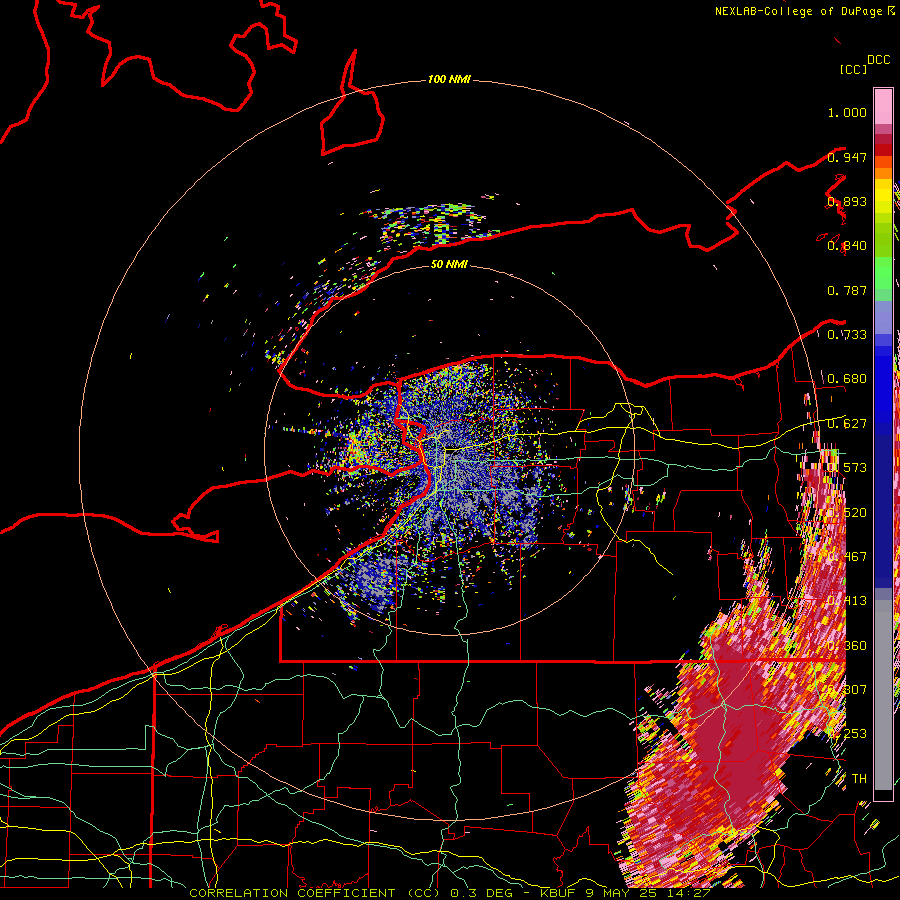Select the 0.627 value on the color scale
Screen dimensions: 900x900
point(847,424)
